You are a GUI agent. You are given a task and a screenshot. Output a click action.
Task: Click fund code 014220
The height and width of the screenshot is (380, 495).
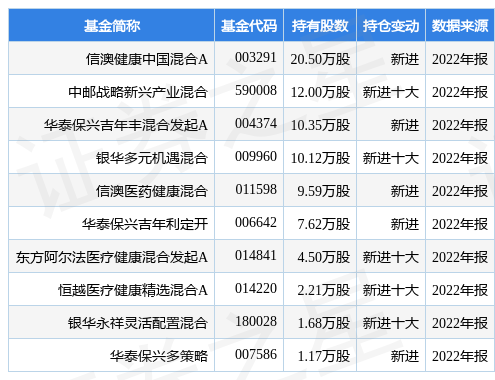(256, 288)
